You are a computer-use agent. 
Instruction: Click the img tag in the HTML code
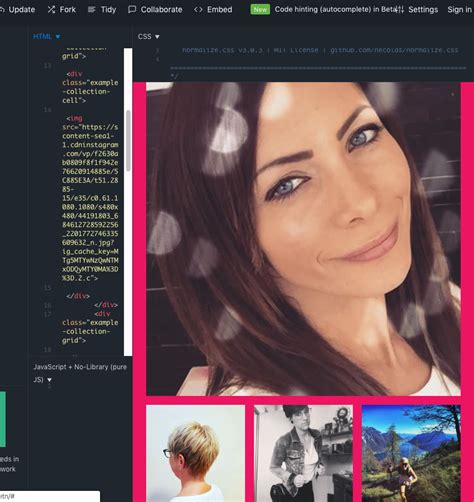[x=74, y=118]
